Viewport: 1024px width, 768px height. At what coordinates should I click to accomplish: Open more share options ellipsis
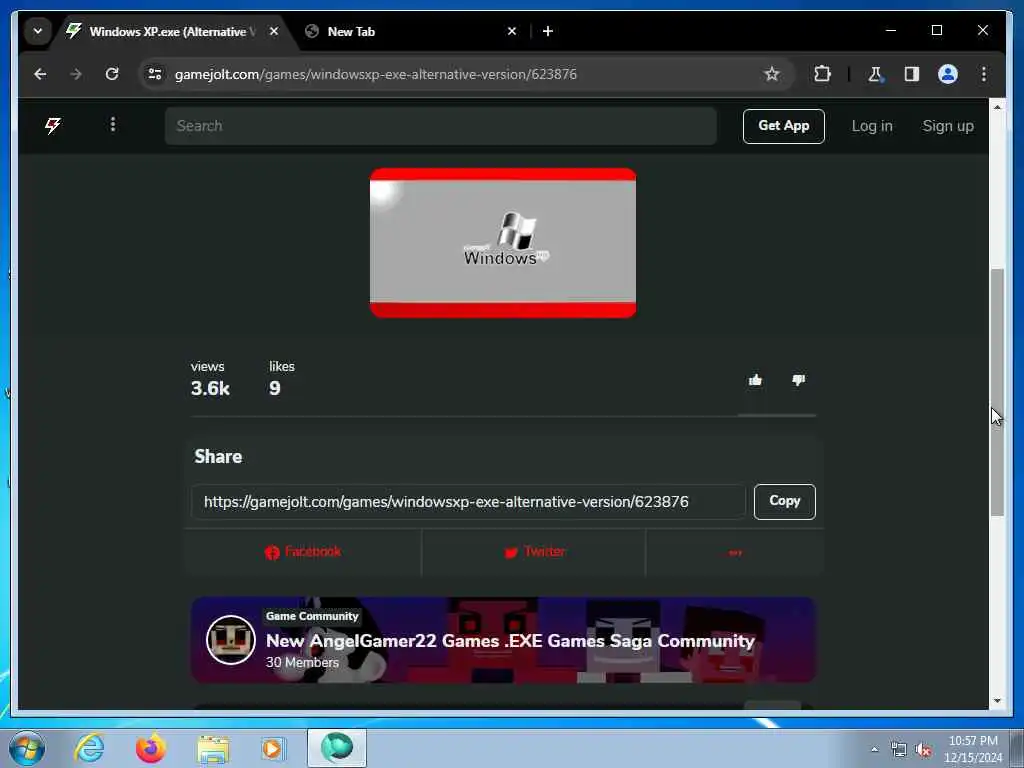(735, 552)
